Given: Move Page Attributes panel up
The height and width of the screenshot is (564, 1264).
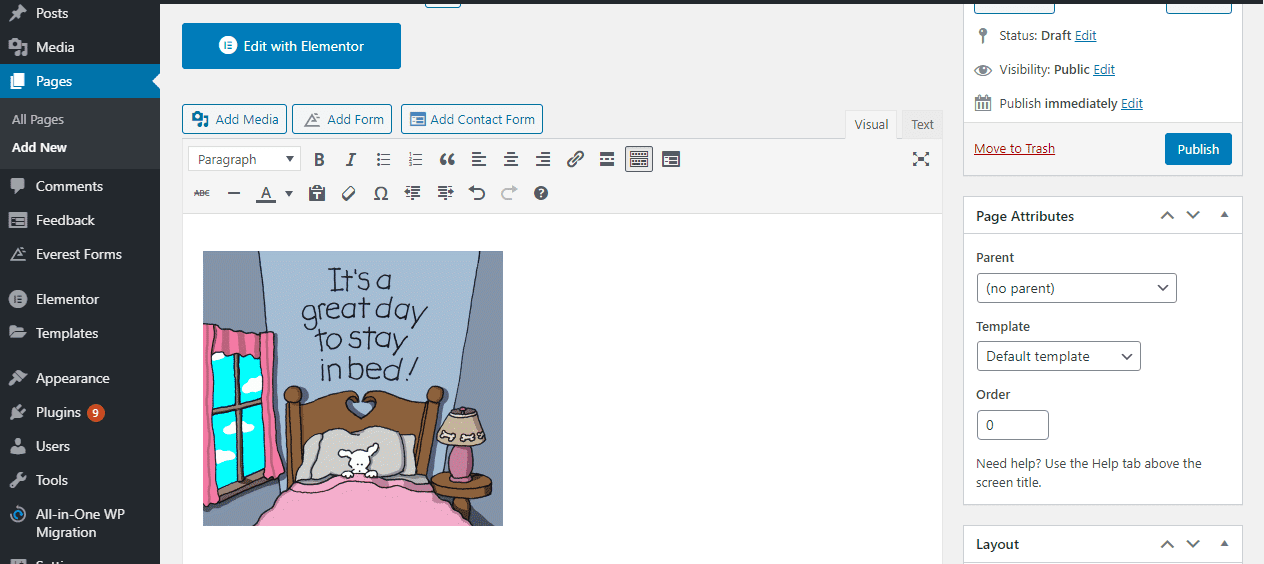Looking at the screenshot, I should 1167,215.
